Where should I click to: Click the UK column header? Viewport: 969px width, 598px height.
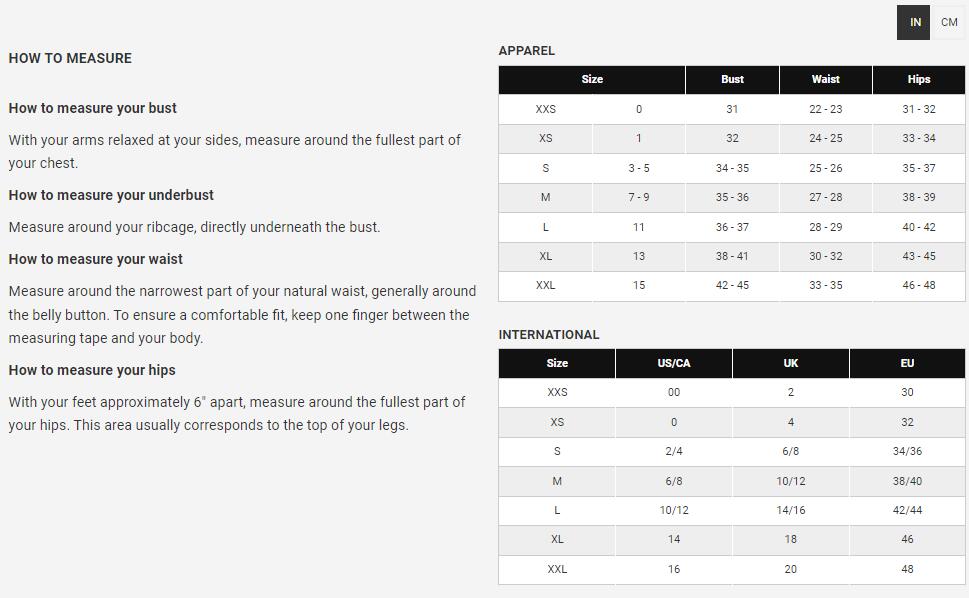pos(790,363)
